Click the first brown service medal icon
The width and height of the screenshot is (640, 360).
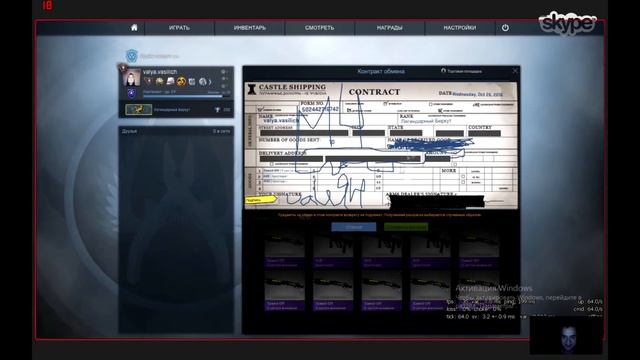(x=148, y=81)
